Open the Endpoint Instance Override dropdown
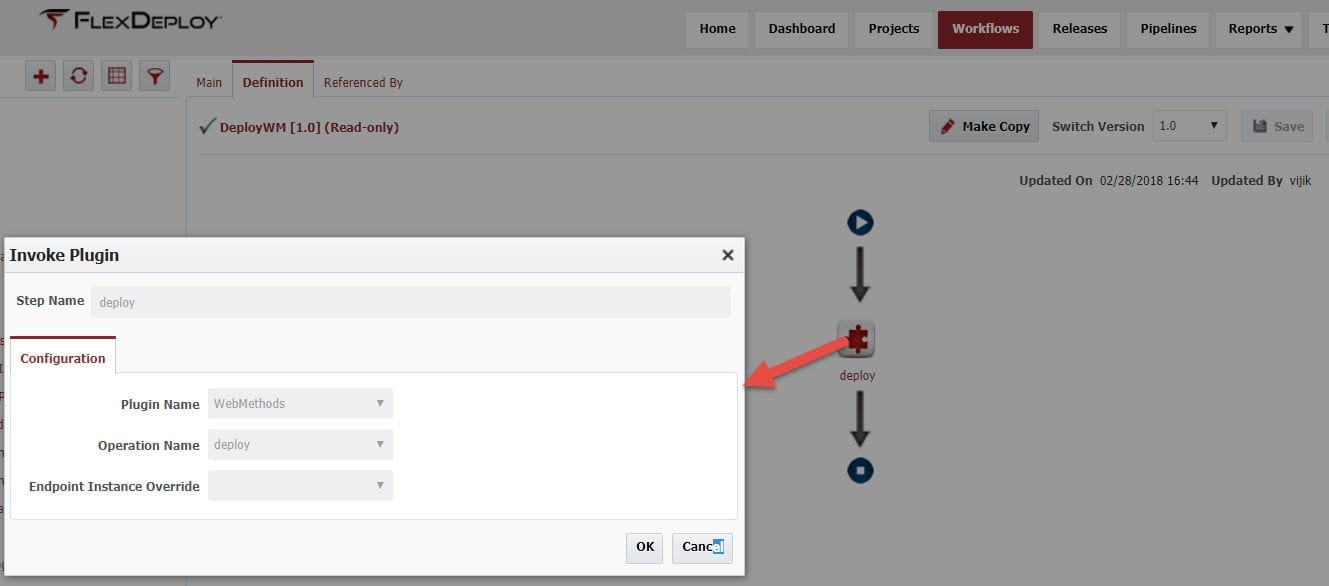This screenshot has width=1329, height=586. click(300, 486)
